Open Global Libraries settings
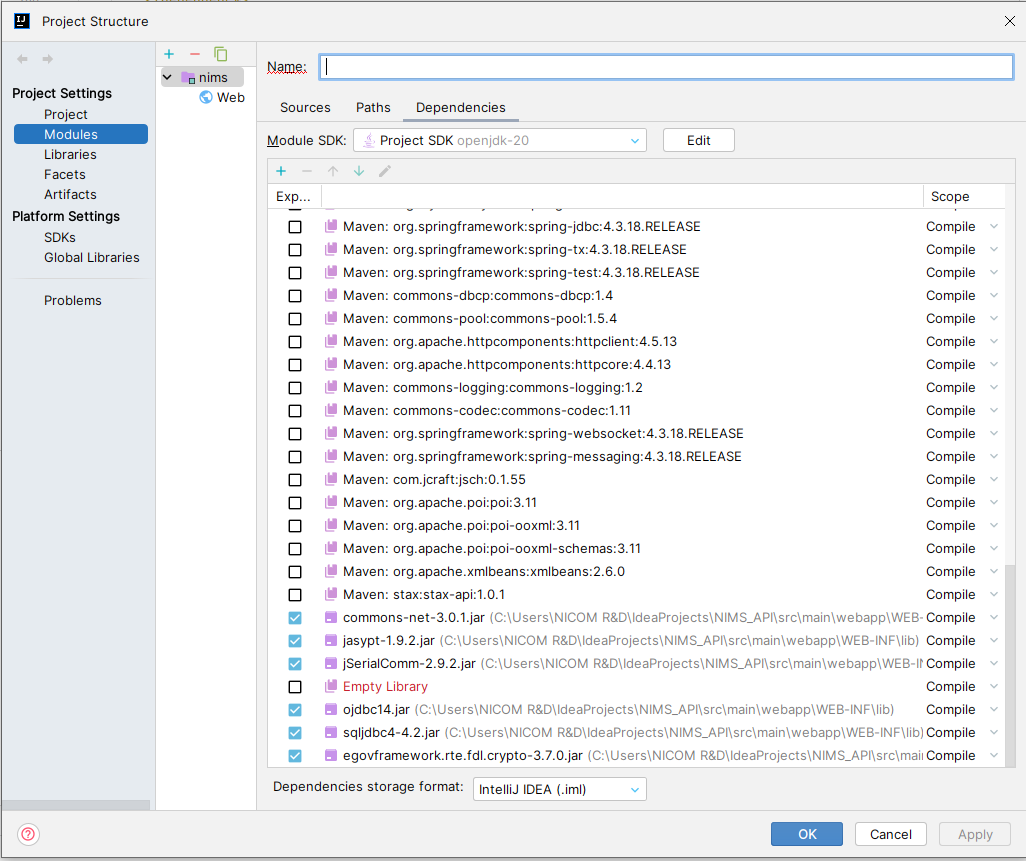The width and height of the screenshot is (1026, 861). pos(92,258)
